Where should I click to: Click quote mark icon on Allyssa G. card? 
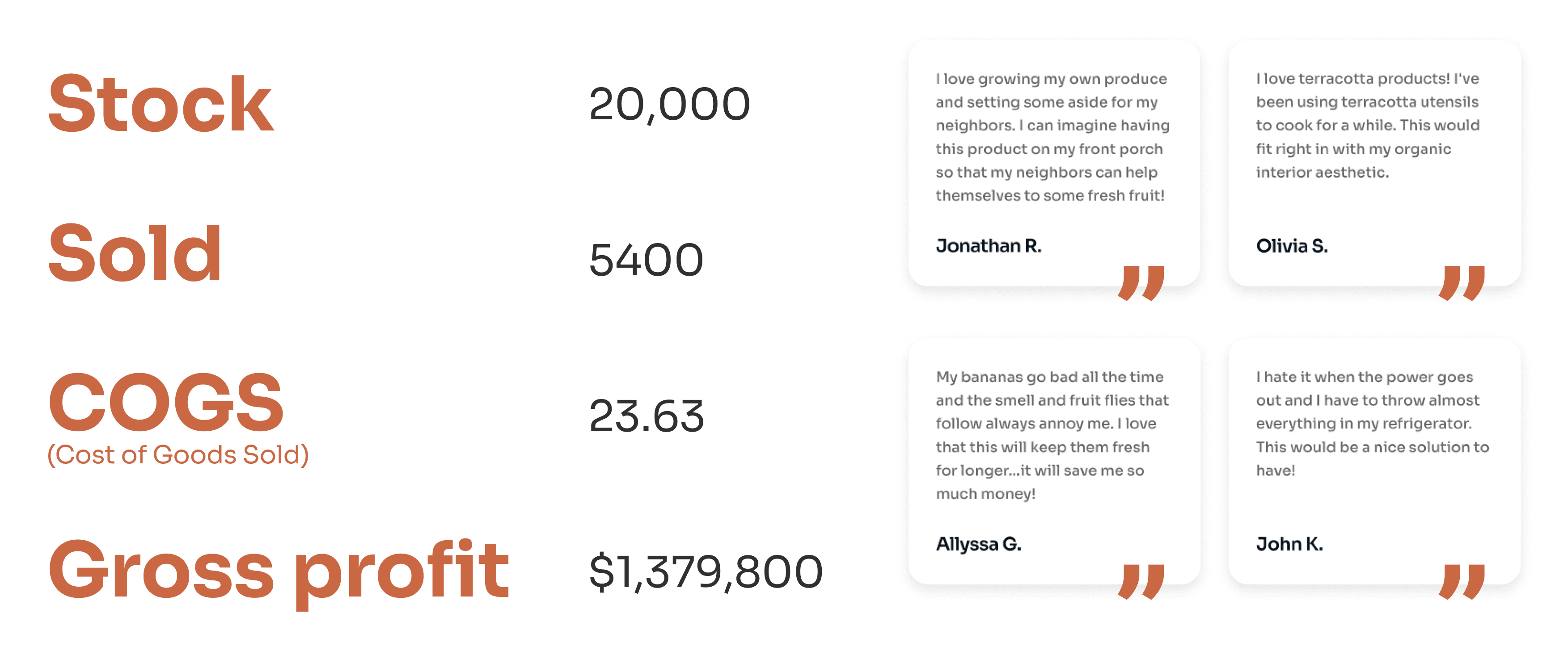pyautogui.click(x=1141, y=582)
